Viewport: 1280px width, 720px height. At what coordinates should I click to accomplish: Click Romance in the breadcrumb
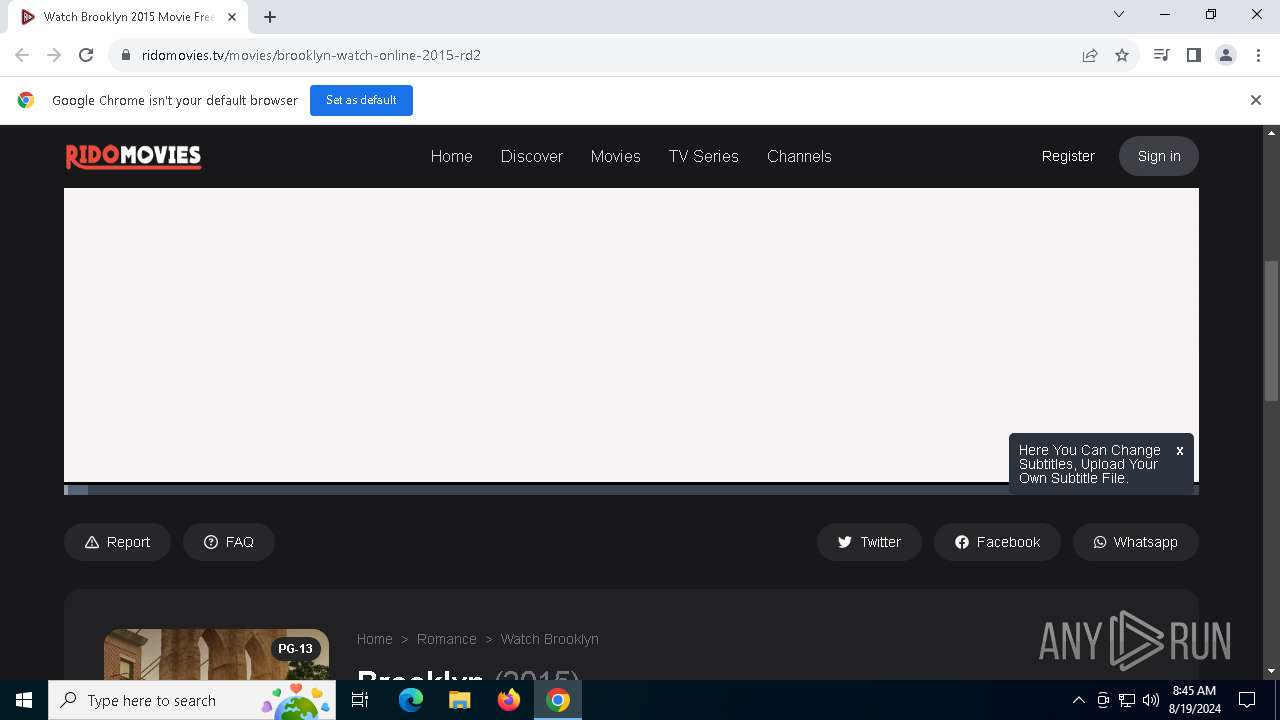pyautogui.click(x=446, y=639)
